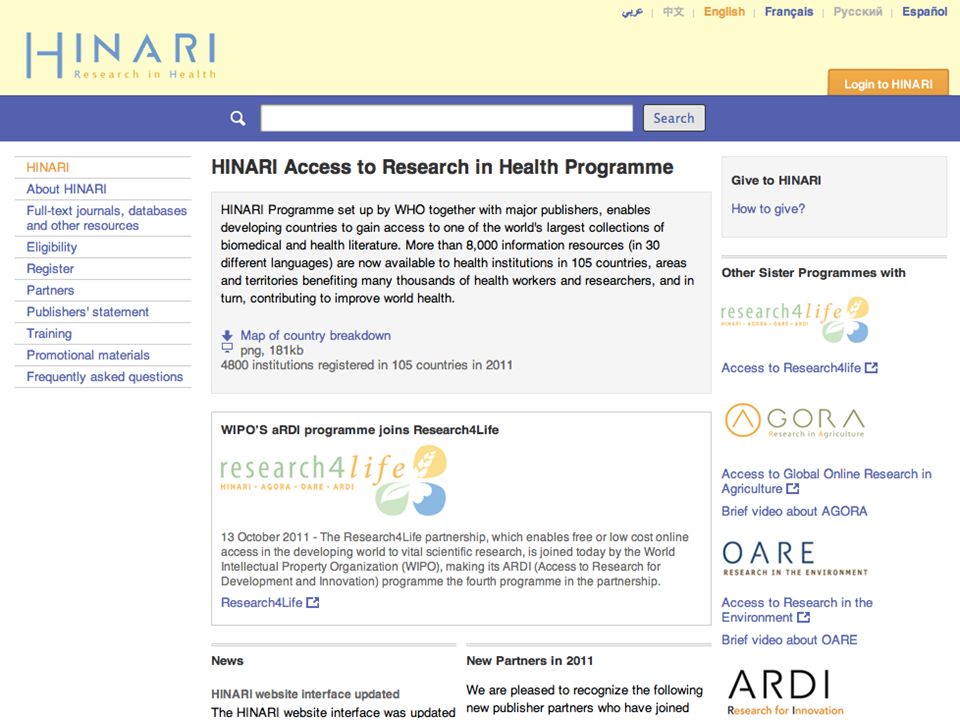Click Access to Research4life link
This screenshot has height=720, width=960.
tap(791, 368)
